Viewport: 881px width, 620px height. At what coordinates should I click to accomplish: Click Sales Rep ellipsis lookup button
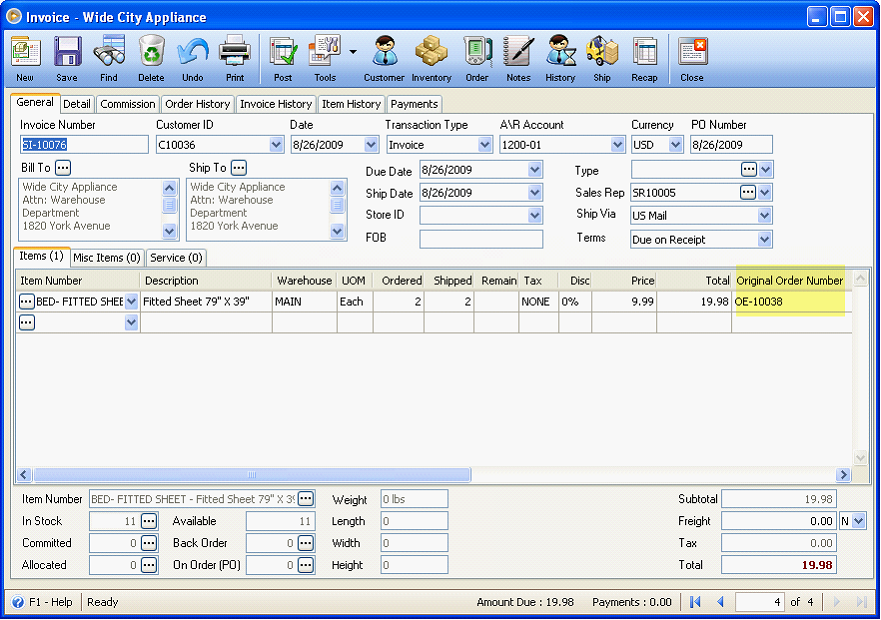point(748,192)
